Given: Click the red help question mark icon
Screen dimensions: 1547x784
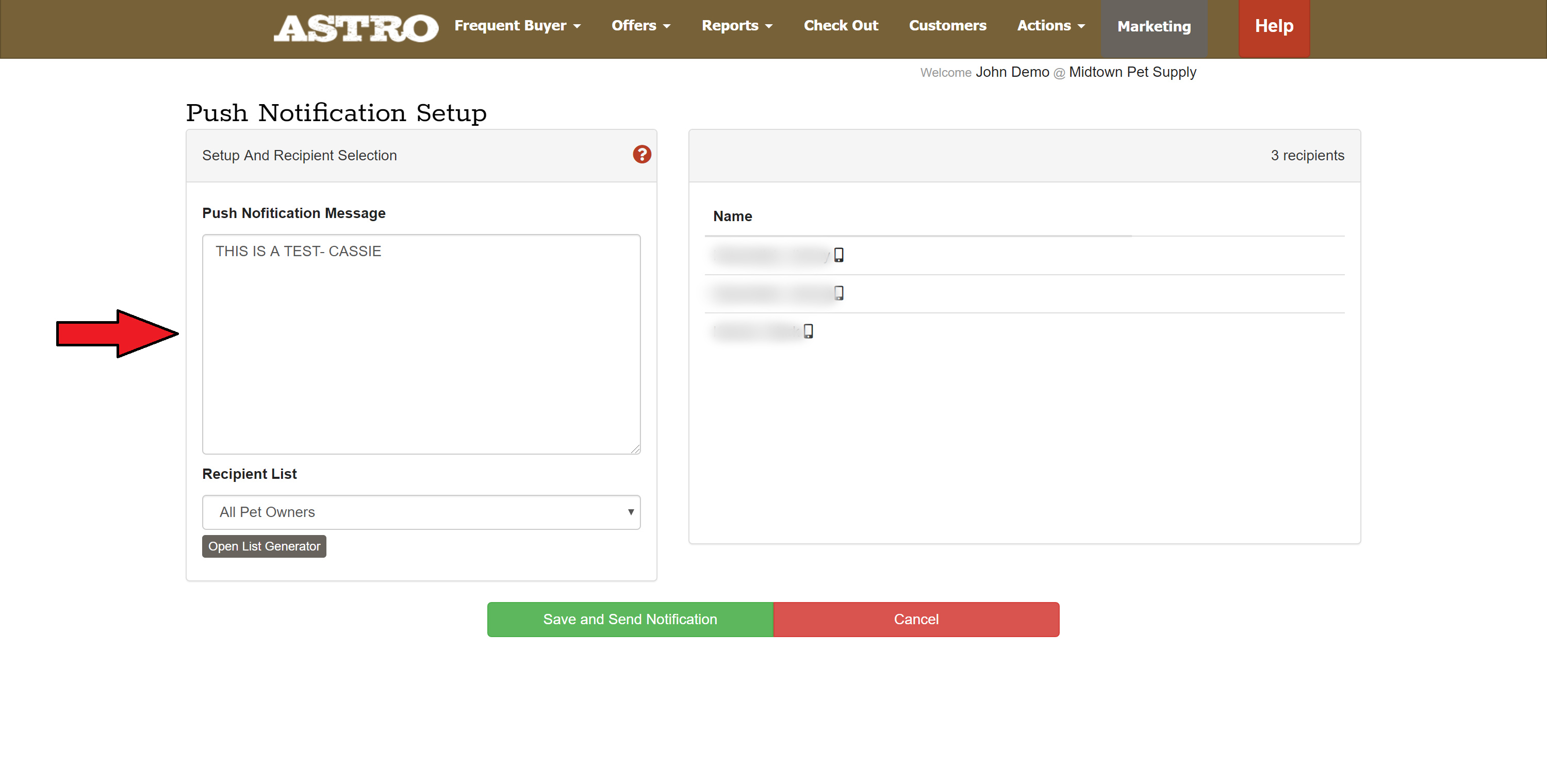Looking at the screenshot, I should tap(641, 154).
